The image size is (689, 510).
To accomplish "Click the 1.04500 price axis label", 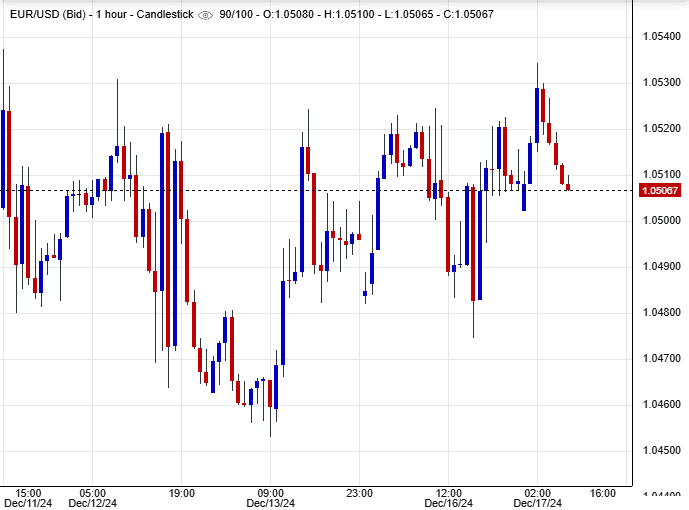I will click(660, 451).
